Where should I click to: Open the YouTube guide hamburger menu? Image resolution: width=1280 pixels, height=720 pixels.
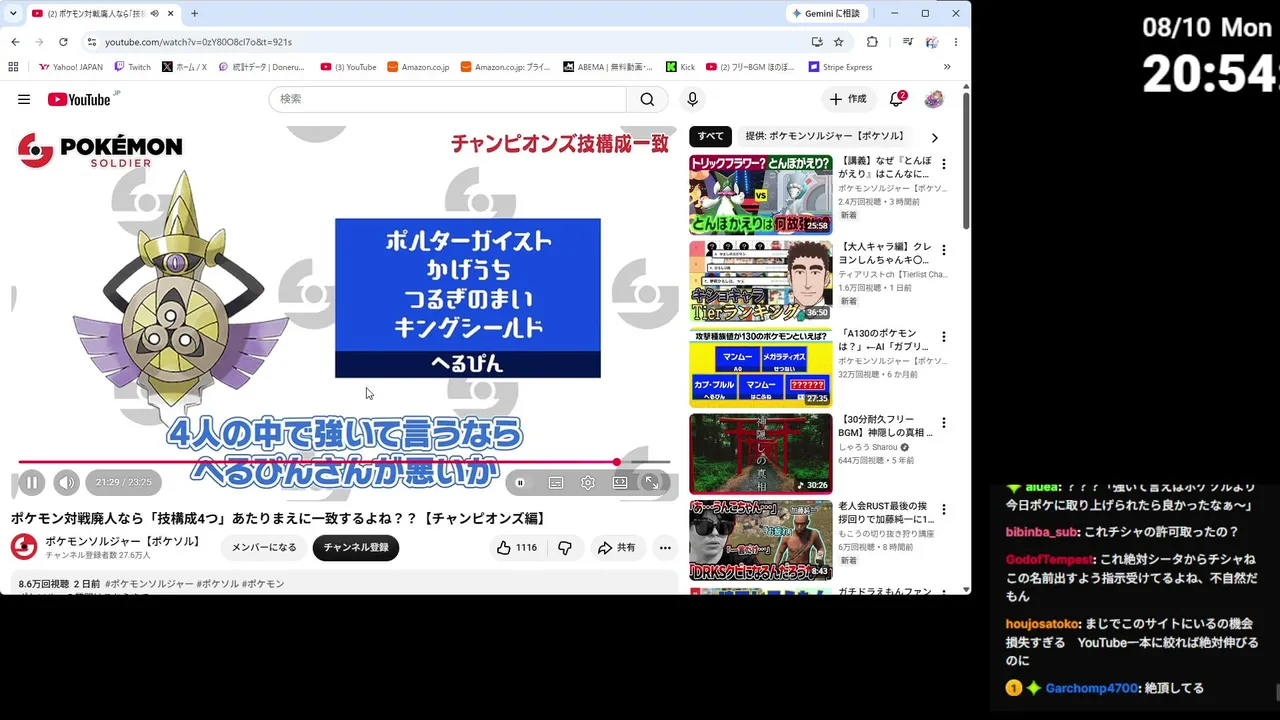point(24,99)
